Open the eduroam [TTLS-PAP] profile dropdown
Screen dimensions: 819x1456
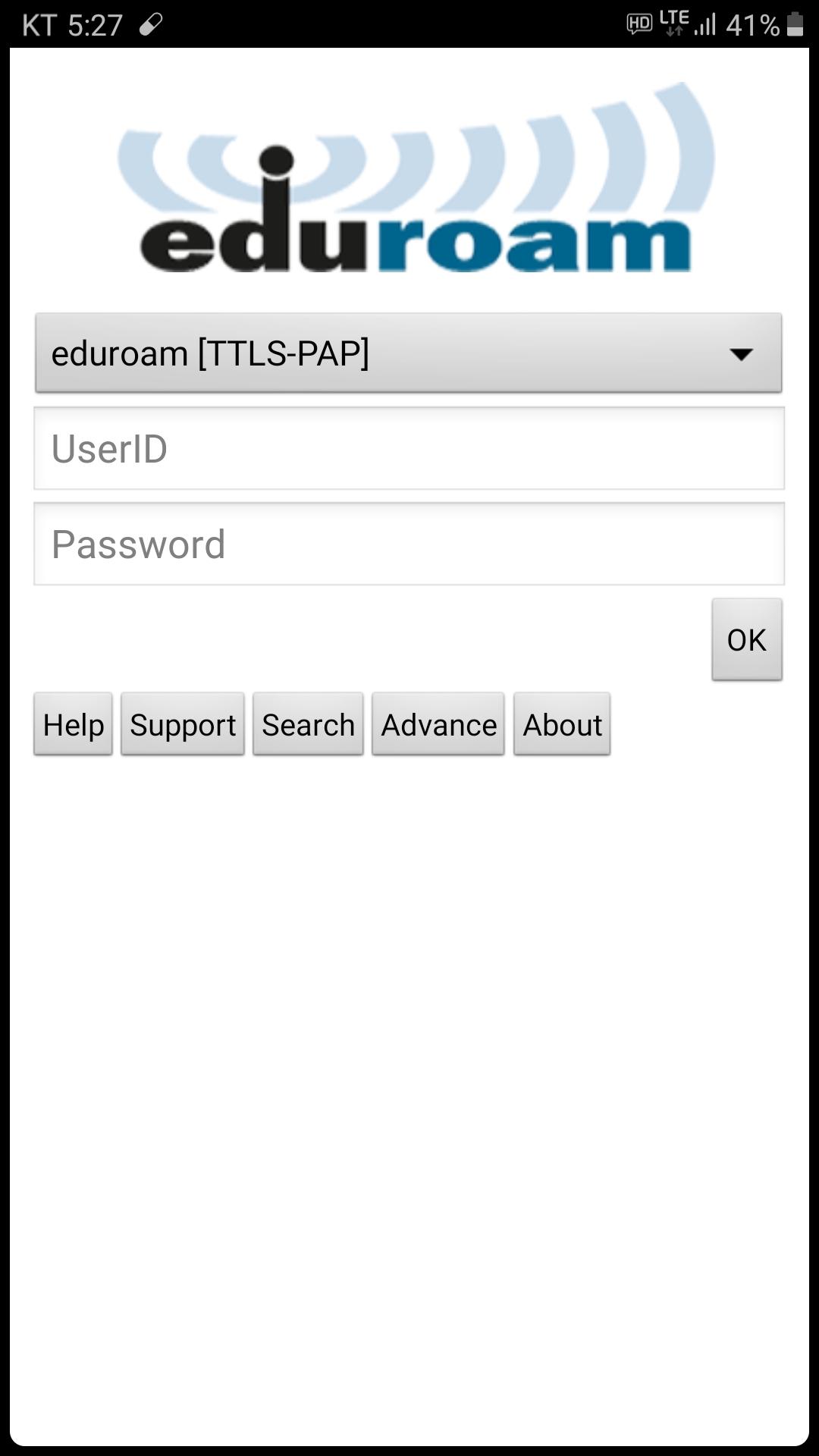coord(409,353)
